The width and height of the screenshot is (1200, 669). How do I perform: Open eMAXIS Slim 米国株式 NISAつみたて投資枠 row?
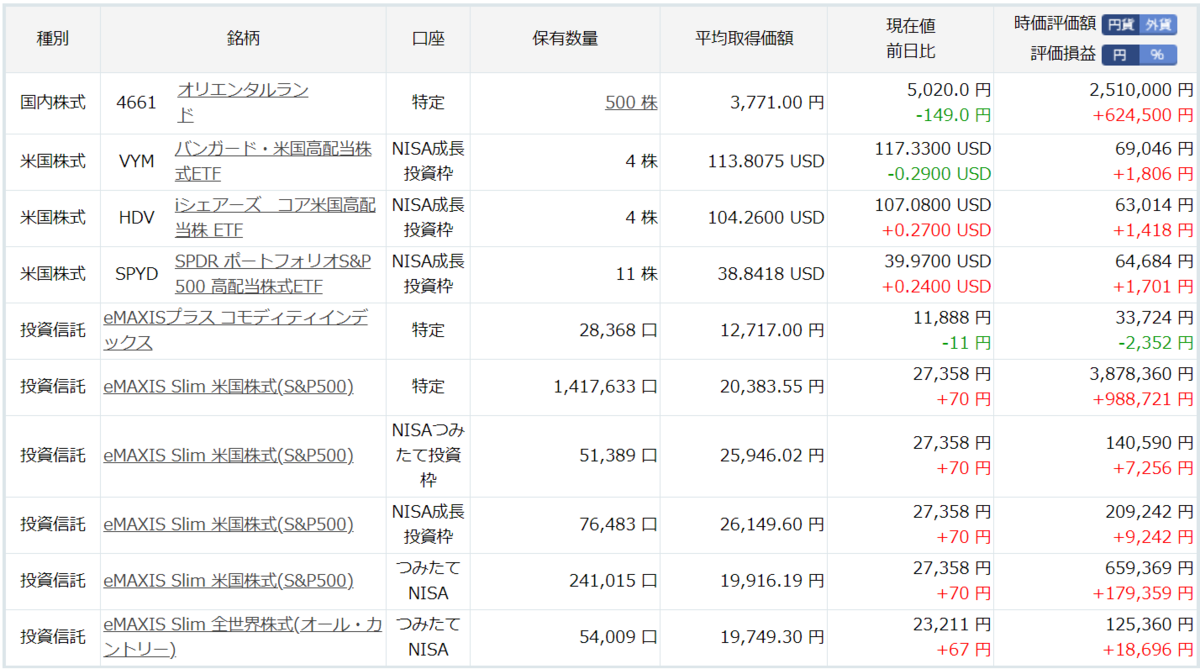click(x=228, y=455)
